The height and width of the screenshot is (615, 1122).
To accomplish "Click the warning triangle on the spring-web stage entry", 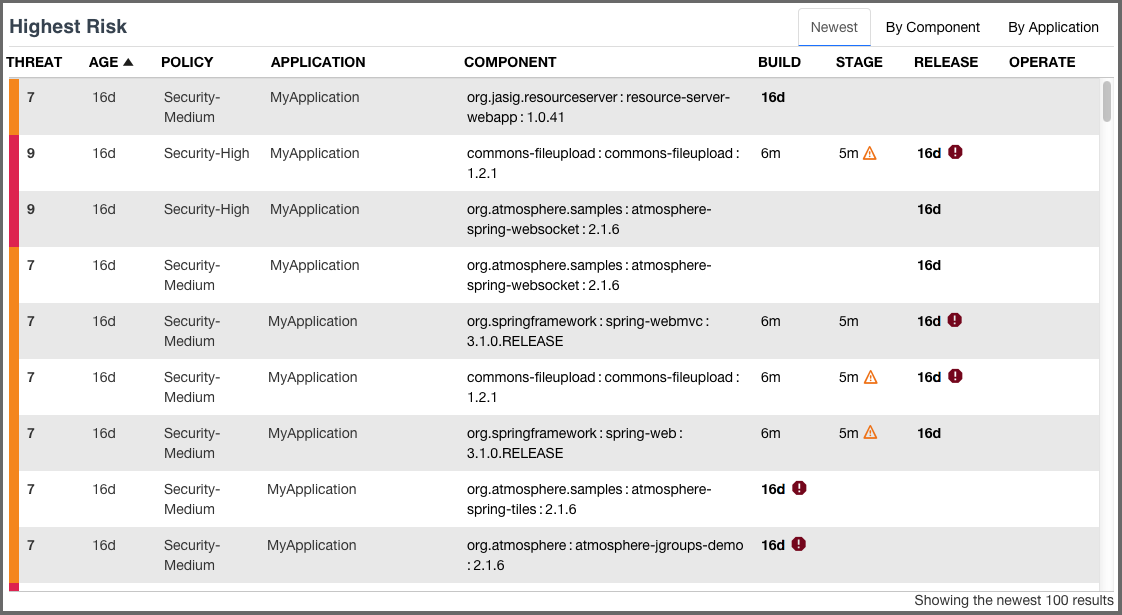I will pyautogui.click(x=868, y=433).
